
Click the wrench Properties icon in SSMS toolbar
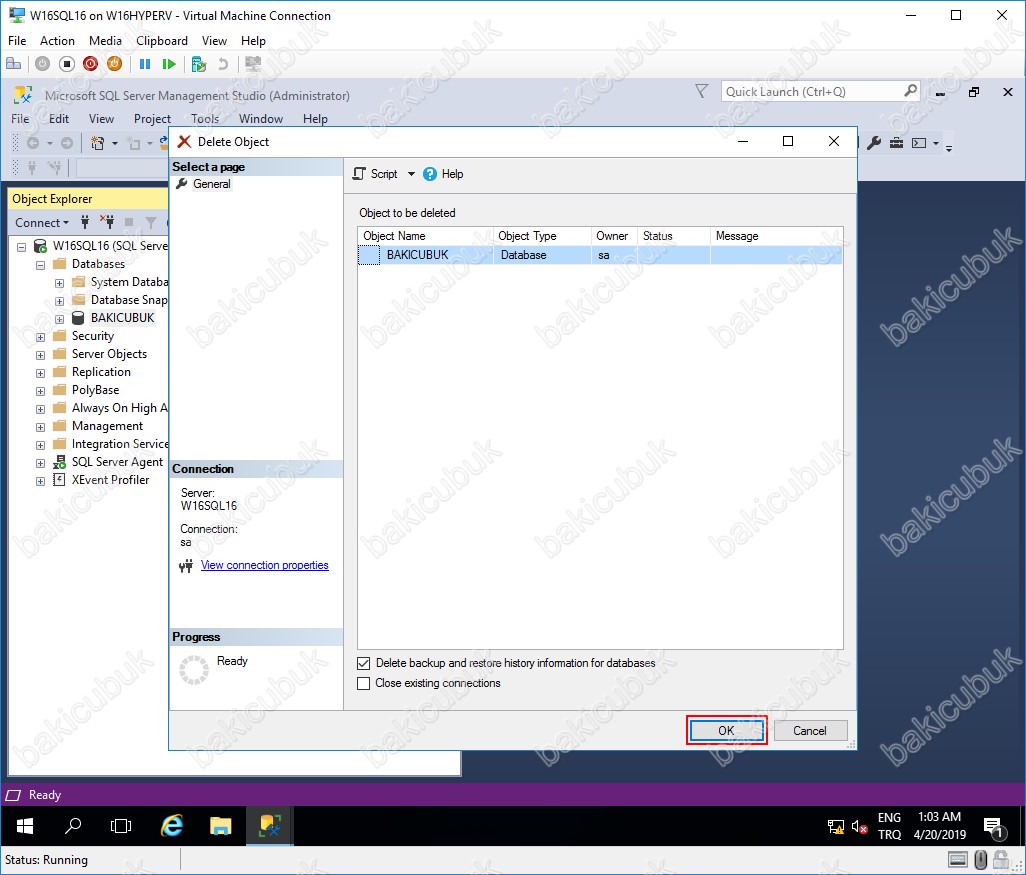874,143
